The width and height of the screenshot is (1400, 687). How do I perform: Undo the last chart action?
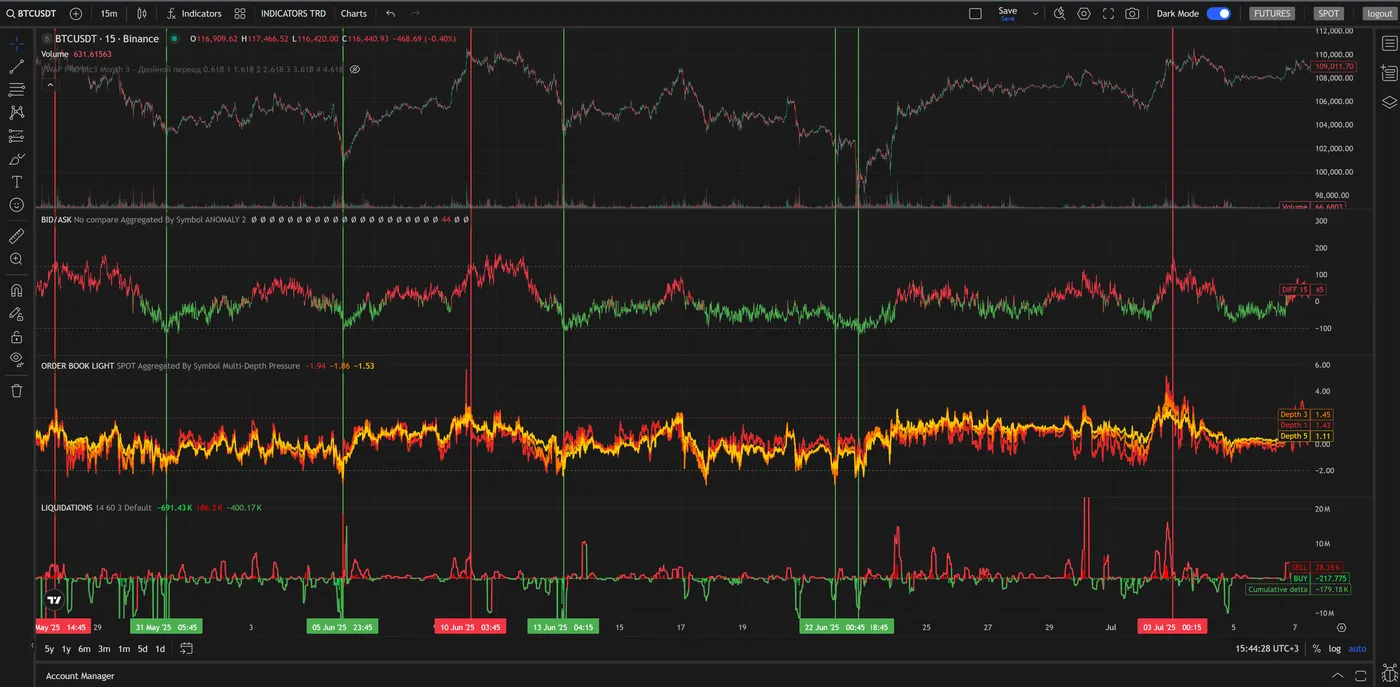390,14
